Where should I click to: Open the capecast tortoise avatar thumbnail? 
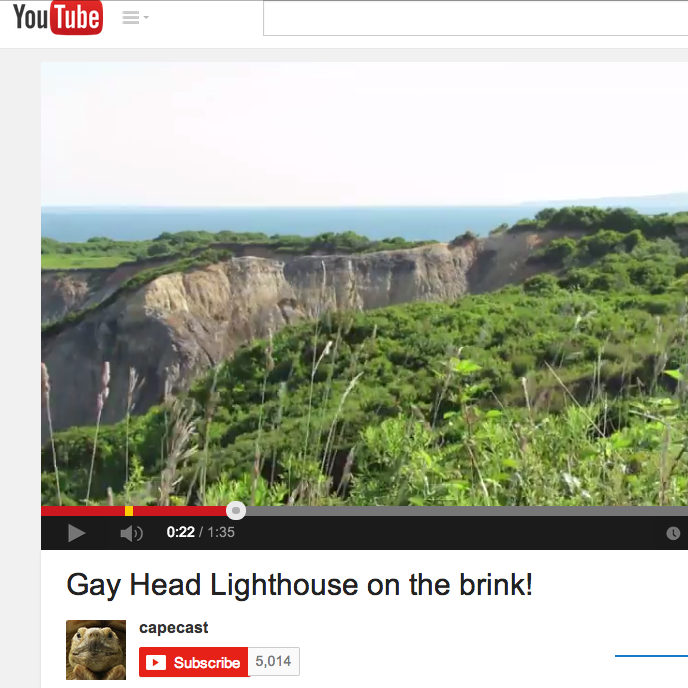[96, 650]
